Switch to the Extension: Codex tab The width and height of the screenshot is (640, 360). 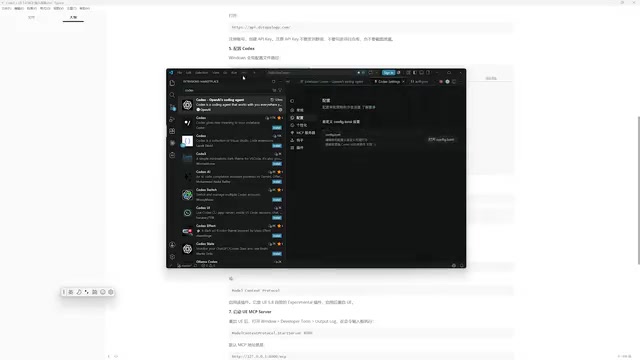[x=331, y=82]
